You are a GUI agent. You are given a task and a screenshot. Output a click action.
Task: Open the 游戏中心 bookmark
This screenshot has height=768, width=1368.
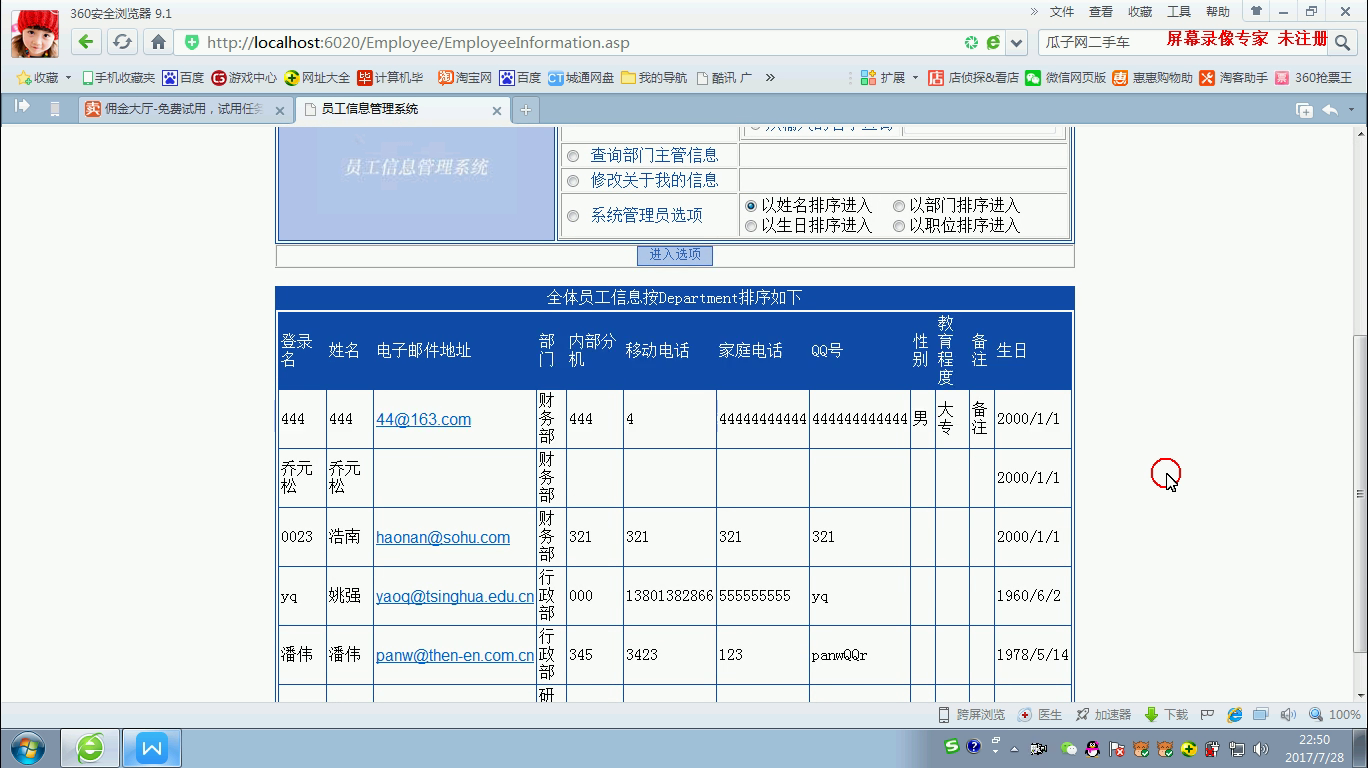click(x=244, y=77)
